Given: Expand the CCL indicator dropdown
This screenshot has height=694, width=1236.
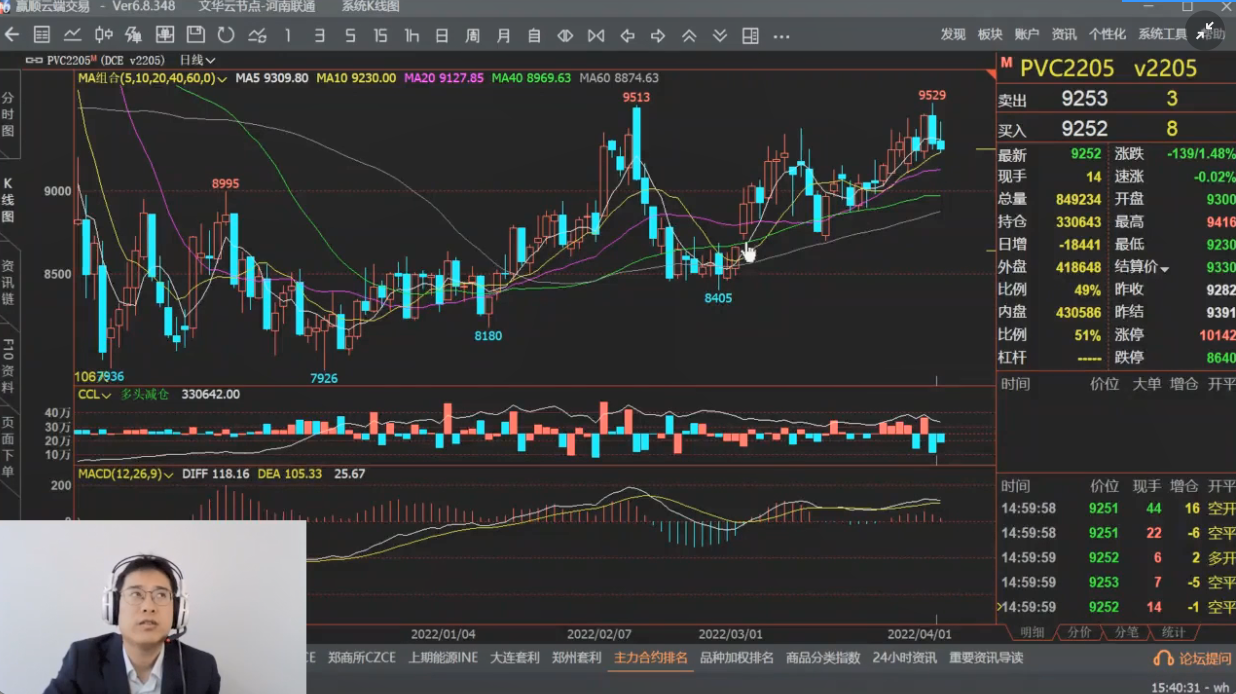Looking at the screenshot, I should click(106, 395).
